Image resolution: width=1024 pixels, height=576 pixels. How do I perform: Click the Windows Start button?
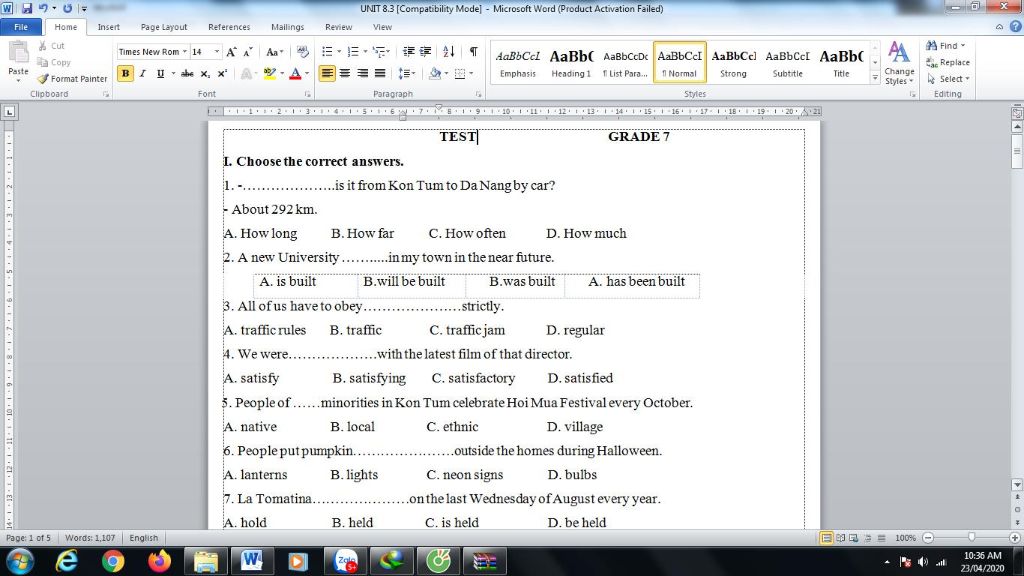tap(20, 561)
